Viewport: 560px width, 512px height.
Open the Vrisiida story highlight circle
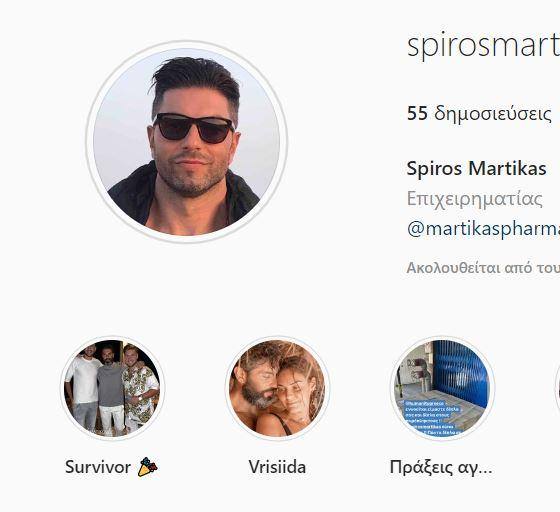(277, 388)
